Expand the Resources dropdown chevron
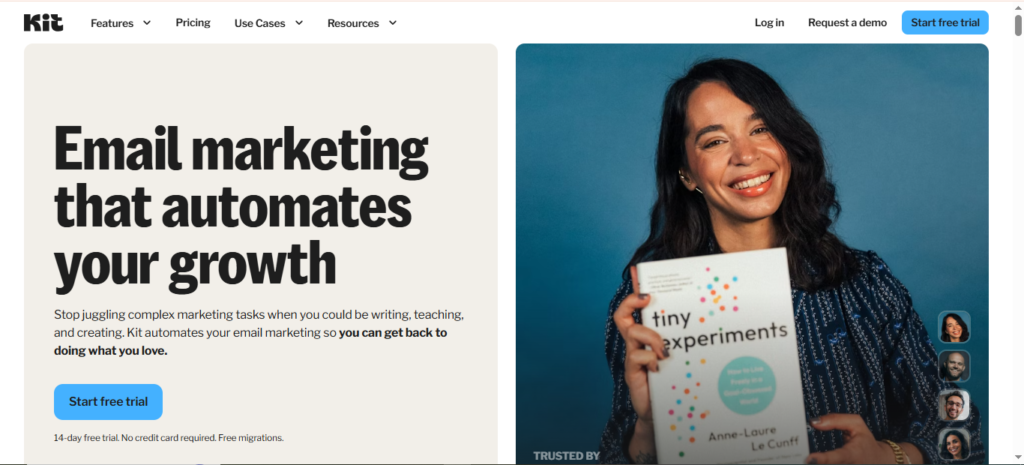The height and width of the screenshot is (465, 1024). point(392,23)
